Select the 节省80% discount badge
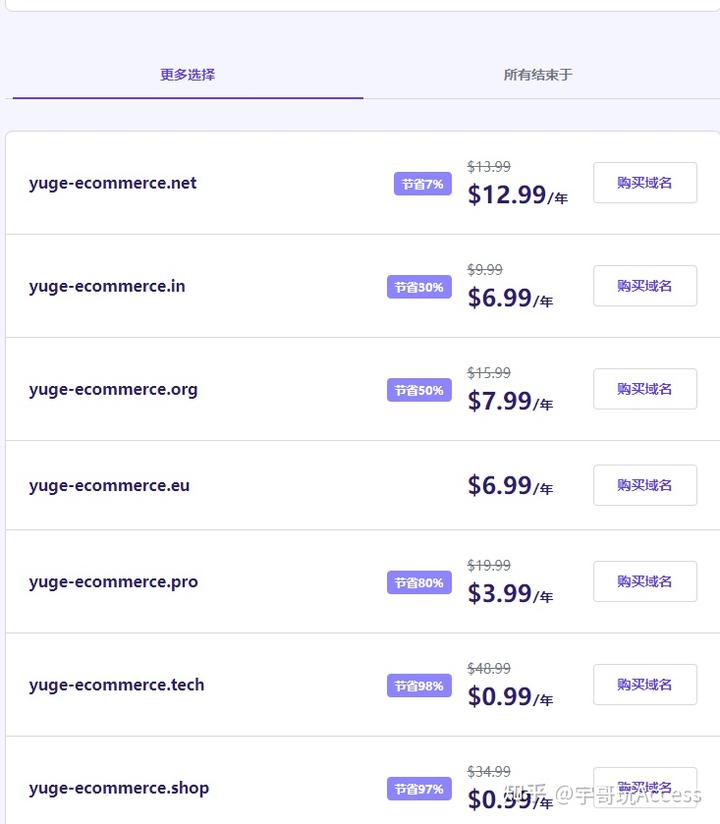 coord(419,582)
